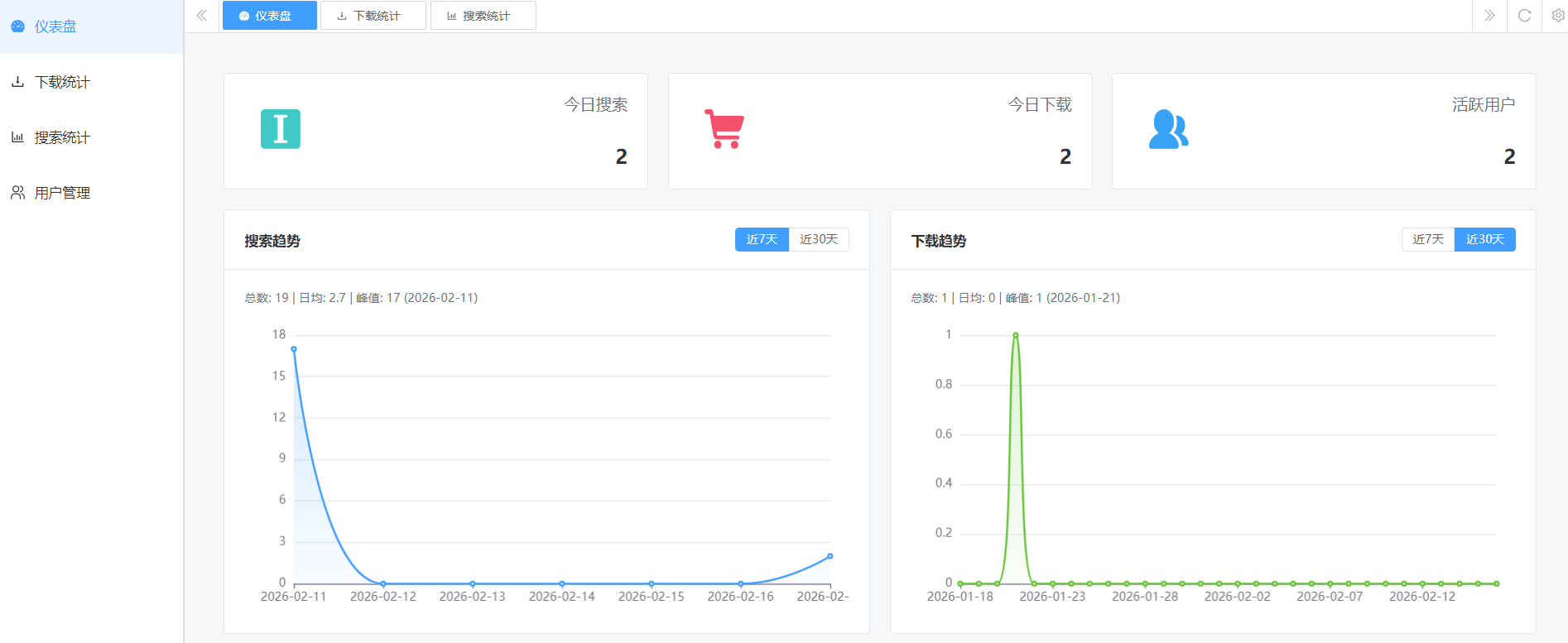Click the bar chart icon beside 搜索统计 in sidebar

[x=17, y=137]
